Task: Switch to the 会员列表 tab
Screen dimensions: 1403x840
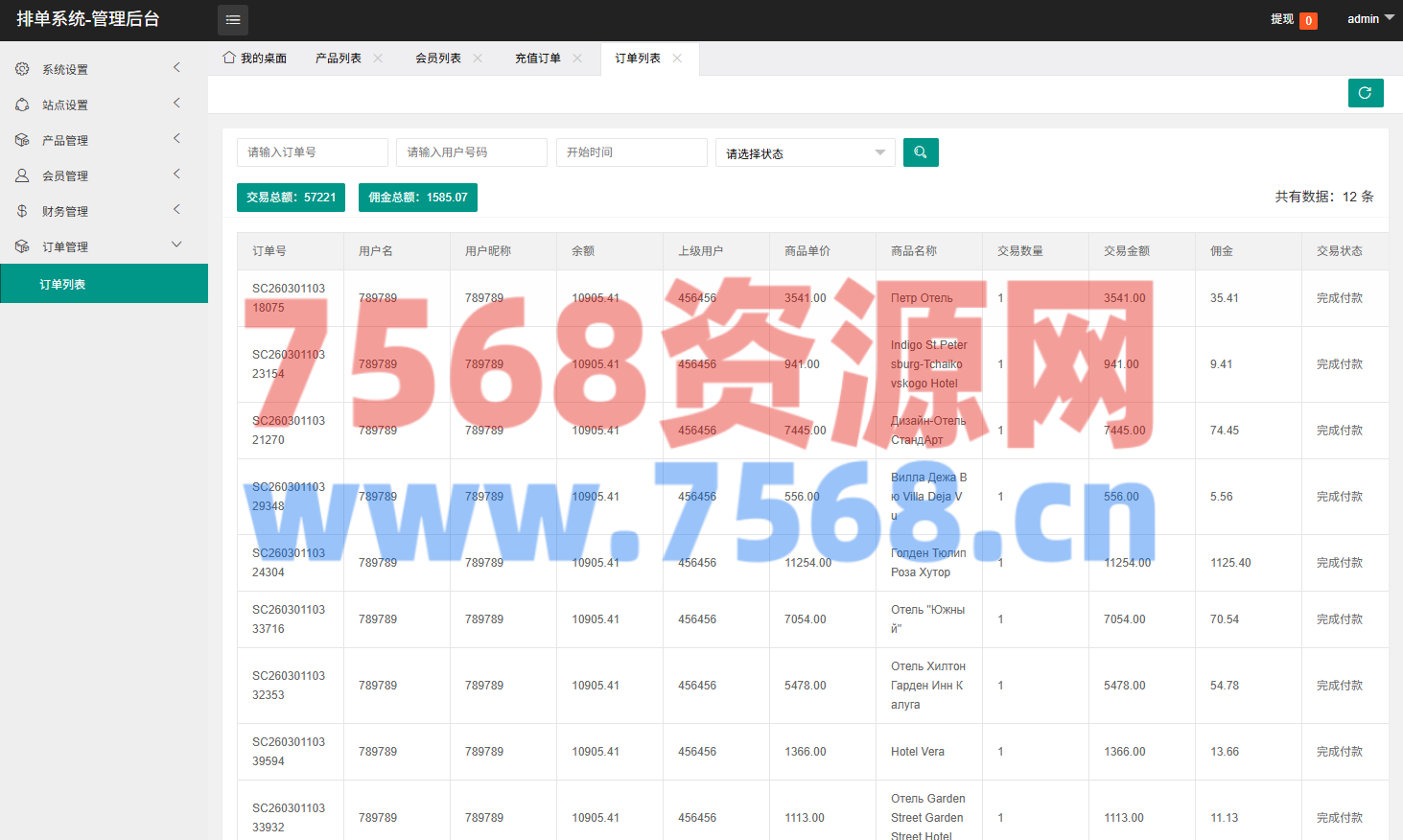Action: (438, 58)
